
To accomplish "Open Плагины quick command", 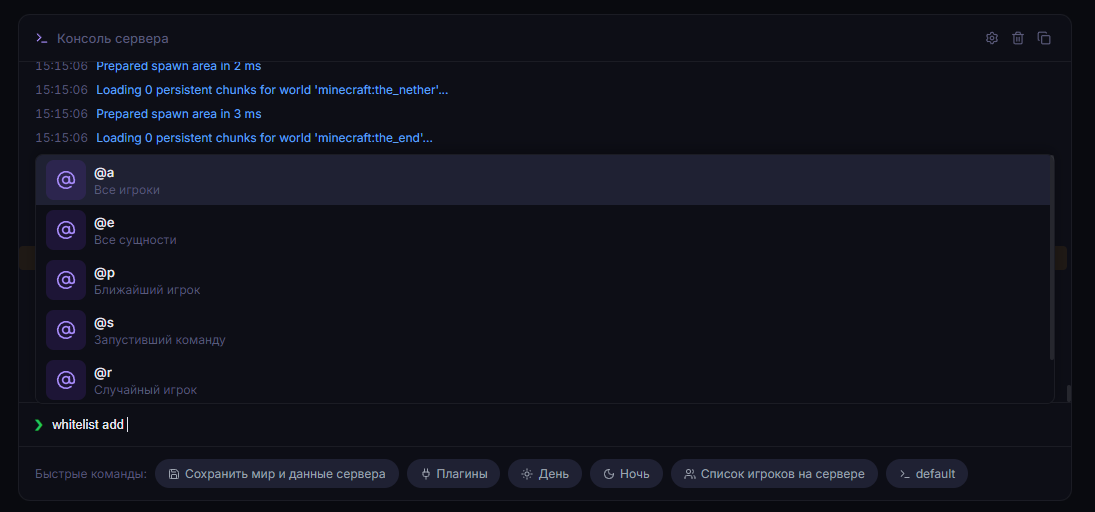I will point(453,474).
